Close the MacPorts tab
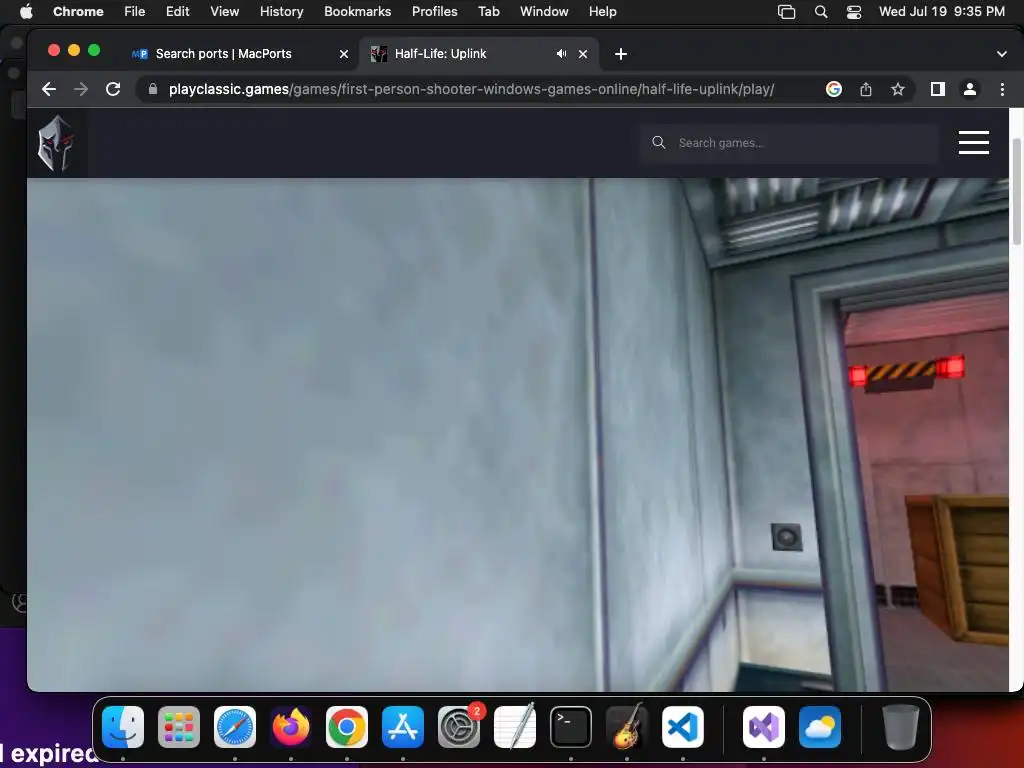This screenshot has width=1024, height=768. (344, 54)
